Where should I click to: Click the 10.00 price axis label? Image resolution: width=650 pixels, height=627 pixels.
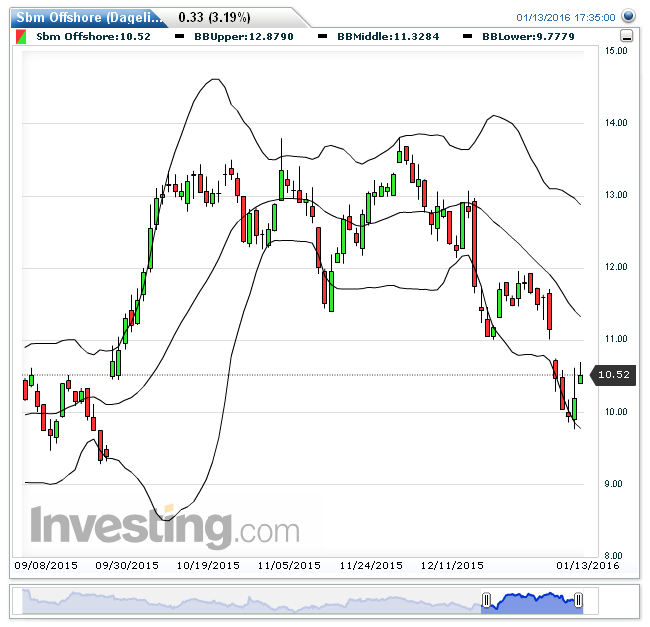[x=616, y=411]
